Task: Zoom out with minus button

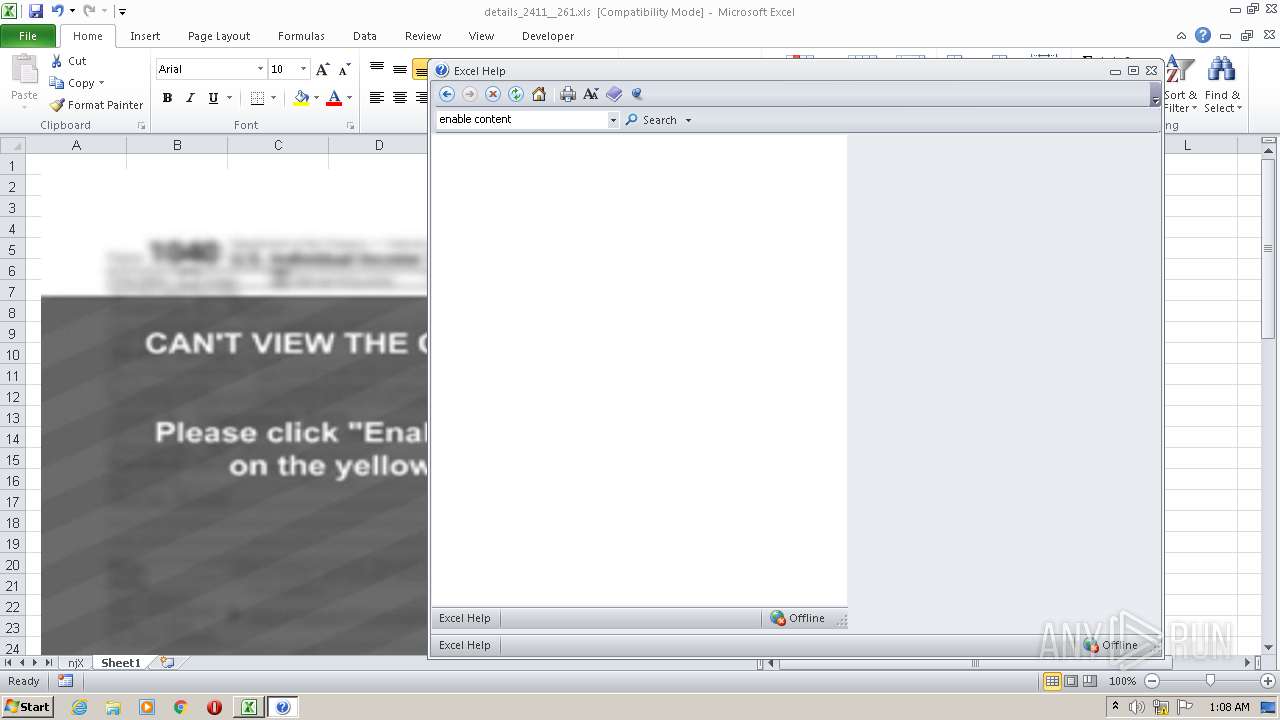Action: 1151,681
